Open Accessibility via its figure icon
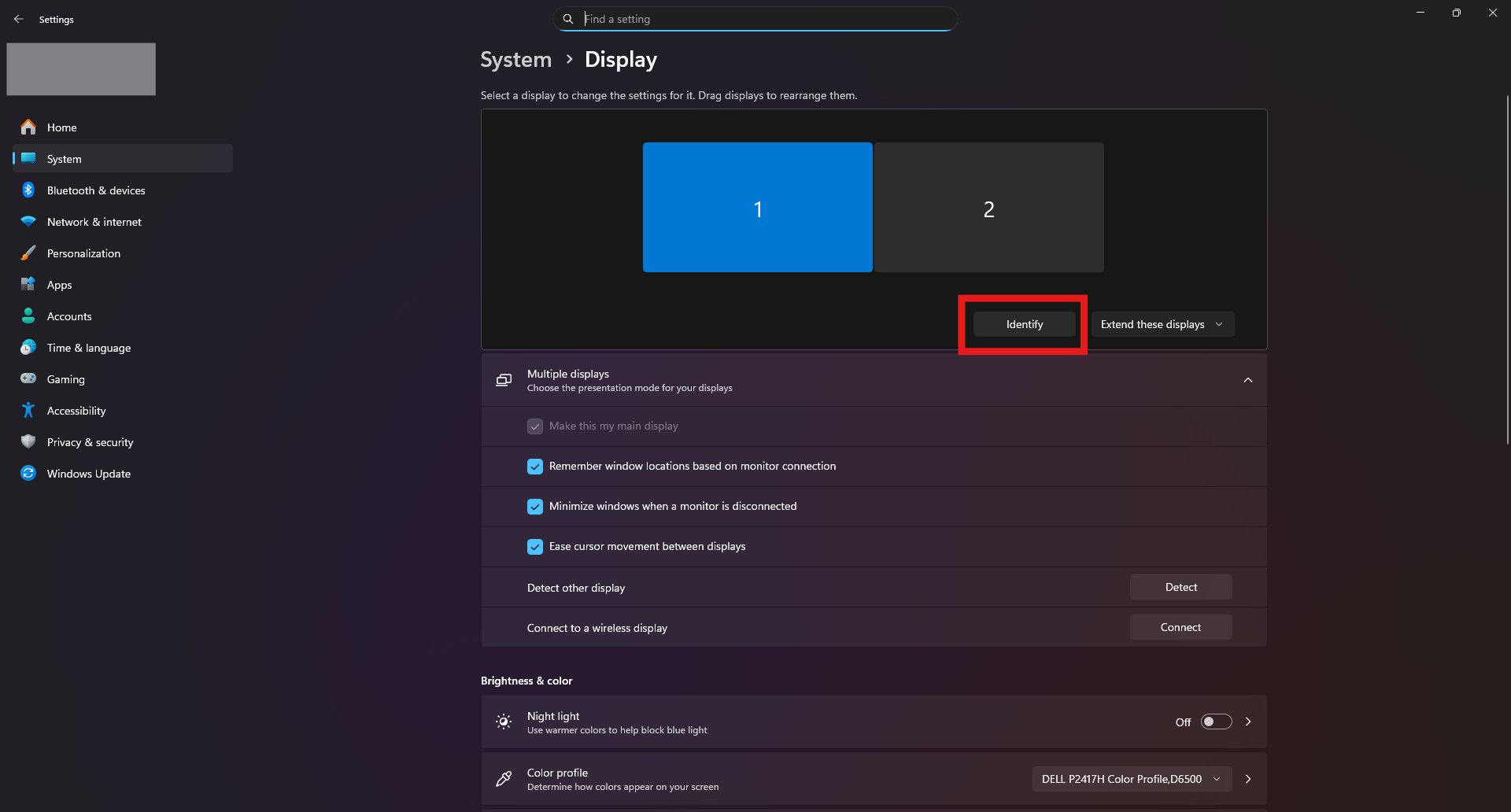The width and height of the screenshot is (1511, 812). [28, 410]
